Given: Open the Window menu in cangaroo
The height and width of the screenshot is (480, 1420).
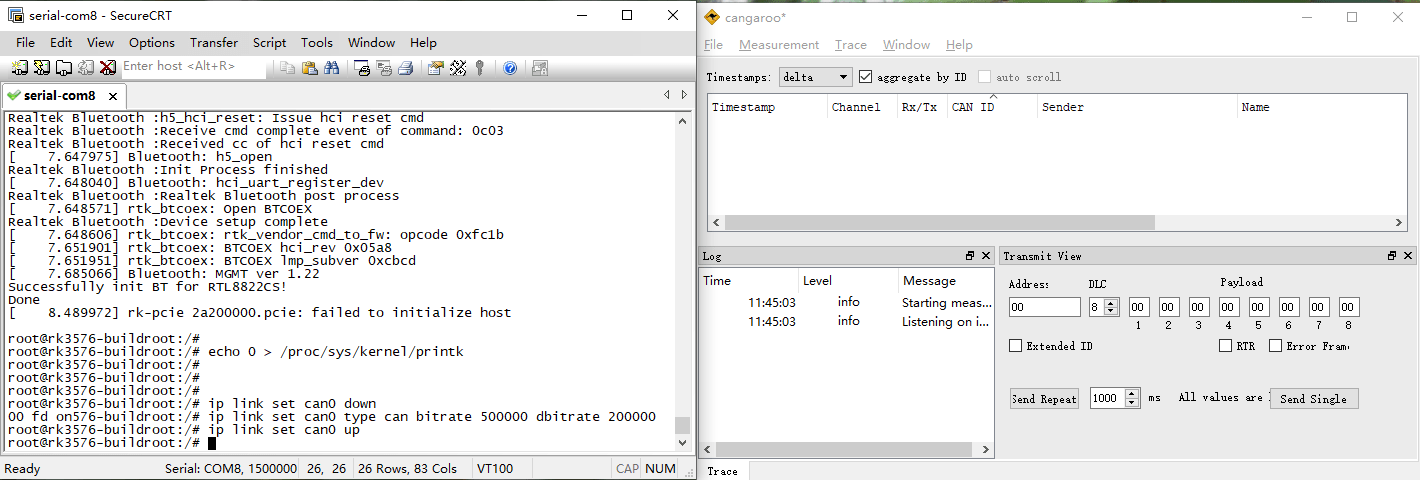Looking at the screenshot, I should (x=907, y=45).
